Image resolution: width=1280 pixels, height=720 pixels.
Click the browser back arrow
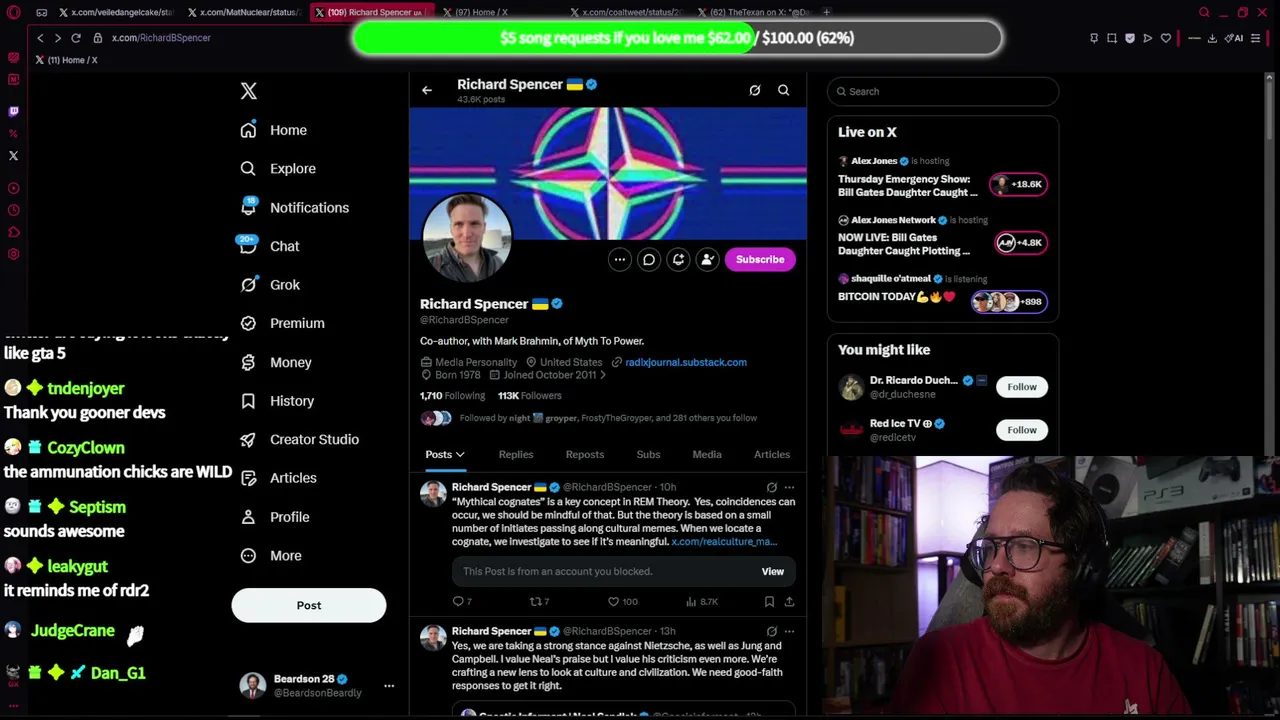pyautogui.click(x=40, y=38)
